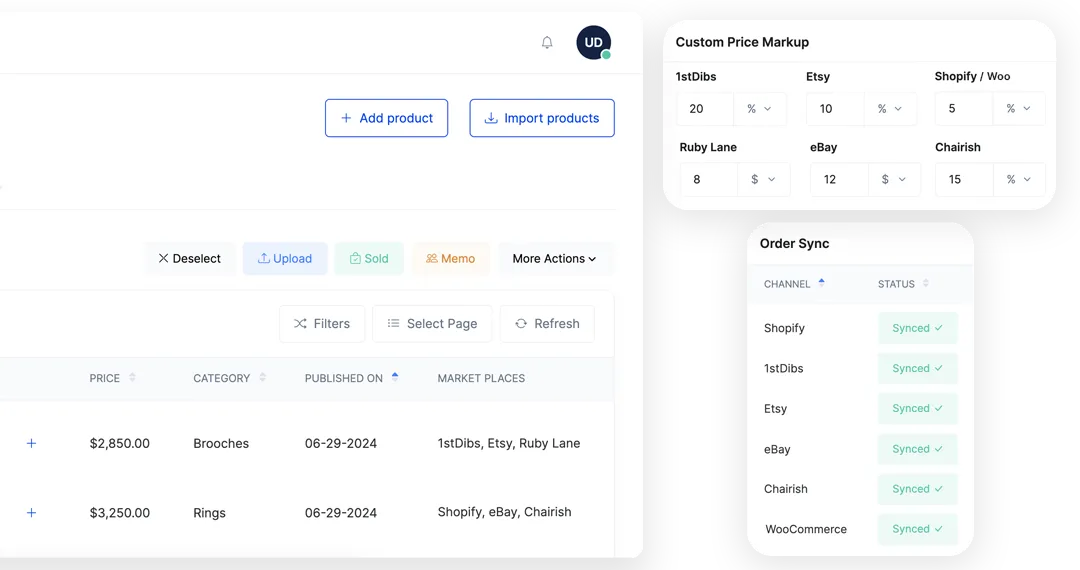Click the 1stDibs, Etsy, Ruby Lane marketplaces cell
This screenshot has width=1080, height=570.
pos(509,443)
